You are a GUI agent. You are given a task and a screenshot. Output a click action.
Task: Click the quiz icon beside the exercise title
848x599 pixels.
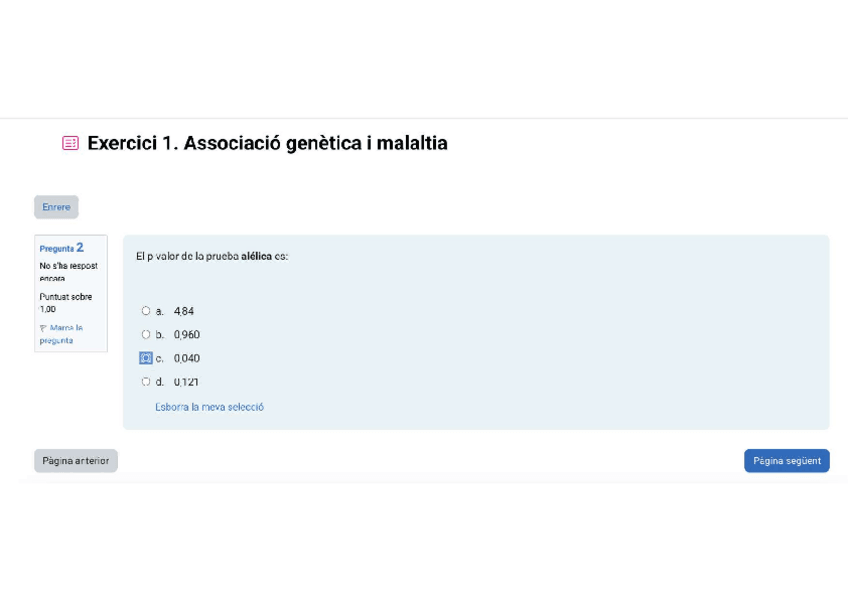click(x=70, y=143)
